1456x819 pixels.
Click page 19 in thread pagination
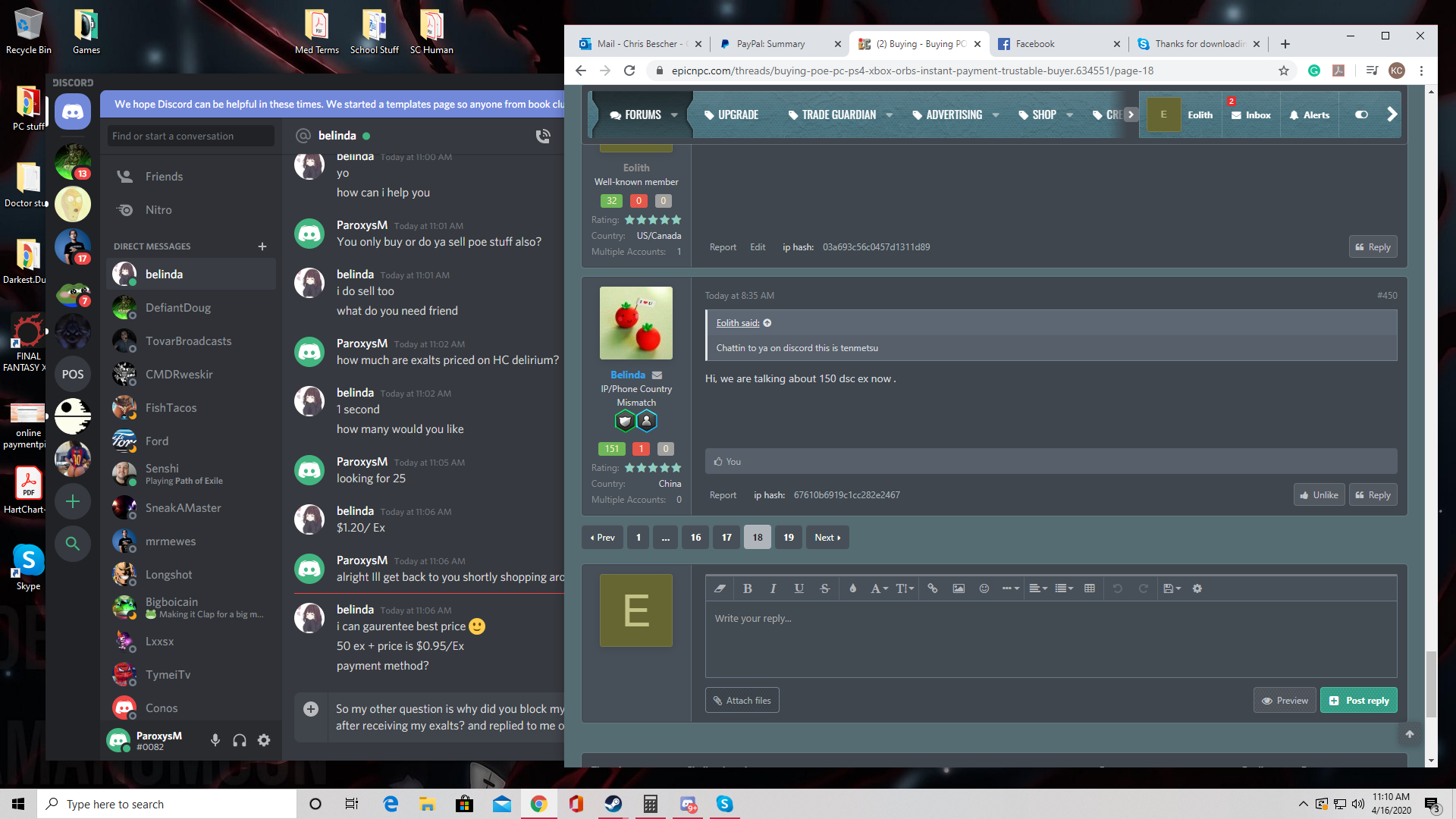tap(789, 537)
